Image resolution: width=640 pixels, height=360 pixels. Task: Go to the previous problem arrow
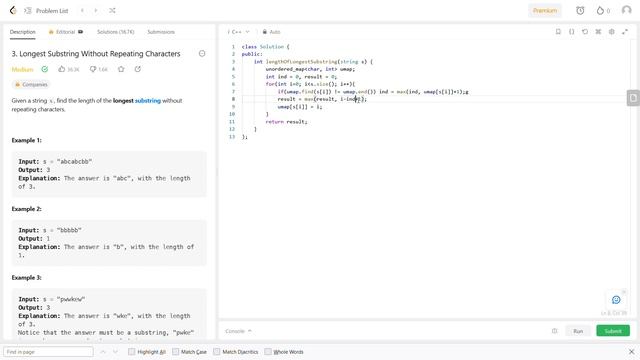(x=82, y=11)
